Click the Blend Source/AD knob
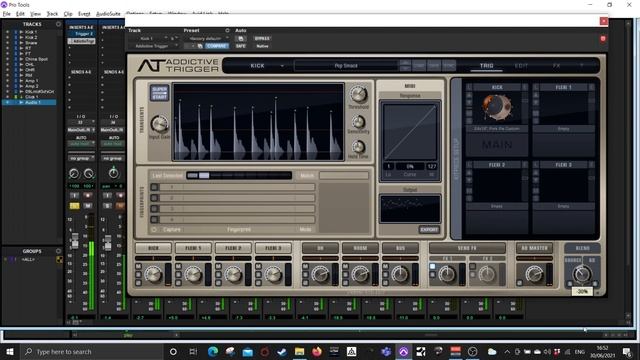The width and height of the screenshot is (640, 360). pyautogui.click(x=582, y=273)
